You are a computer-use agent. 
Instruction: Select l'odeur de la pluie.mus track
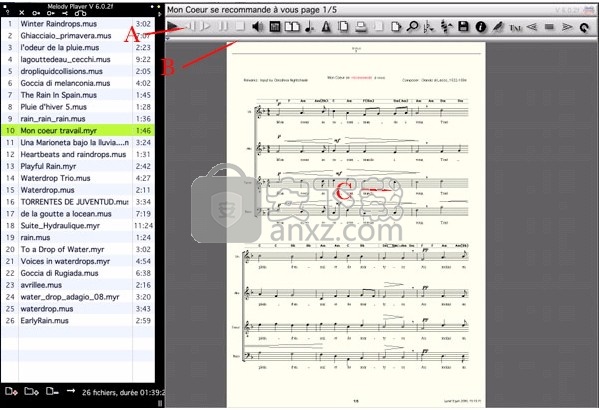click(x=78, y=47)
